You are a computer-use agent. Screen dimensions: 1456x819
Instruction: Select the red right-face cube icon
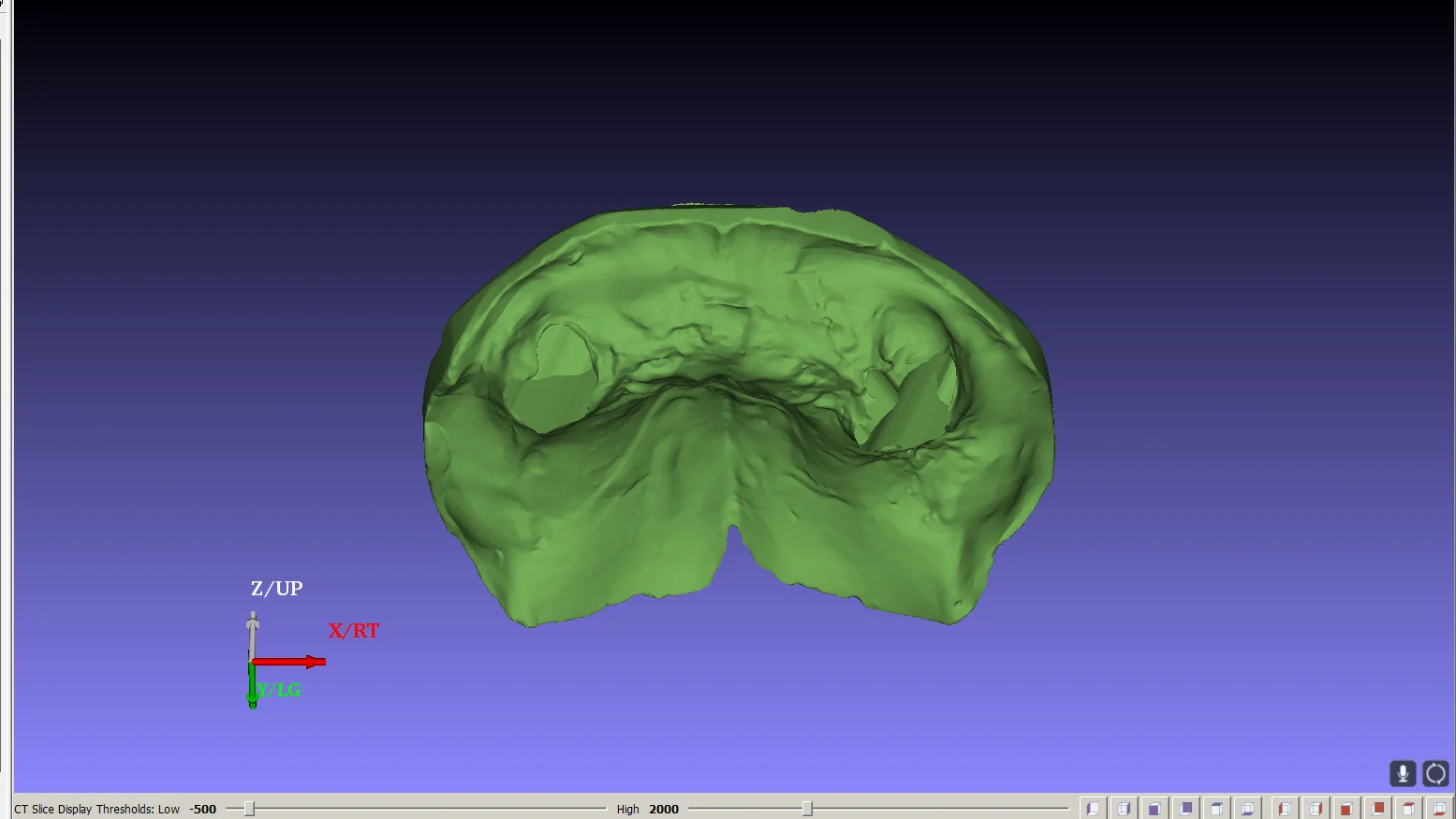click(1316, 809)
